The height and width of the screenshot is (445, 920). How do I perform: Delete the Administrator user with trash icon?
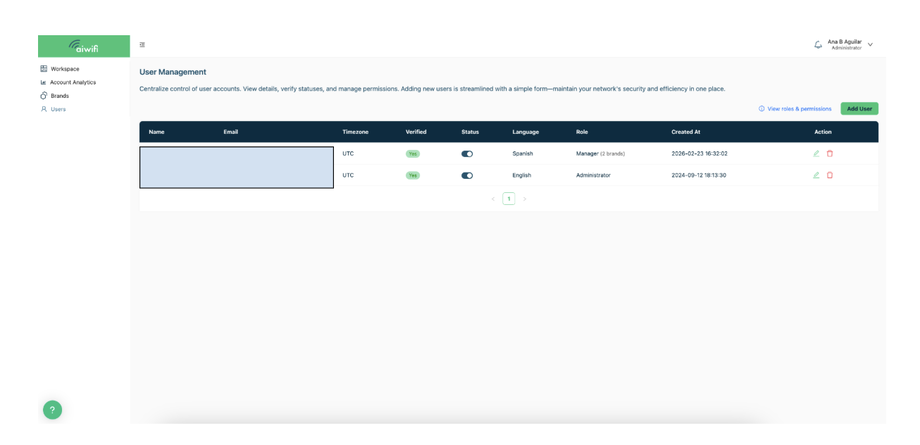click(830, 175)
